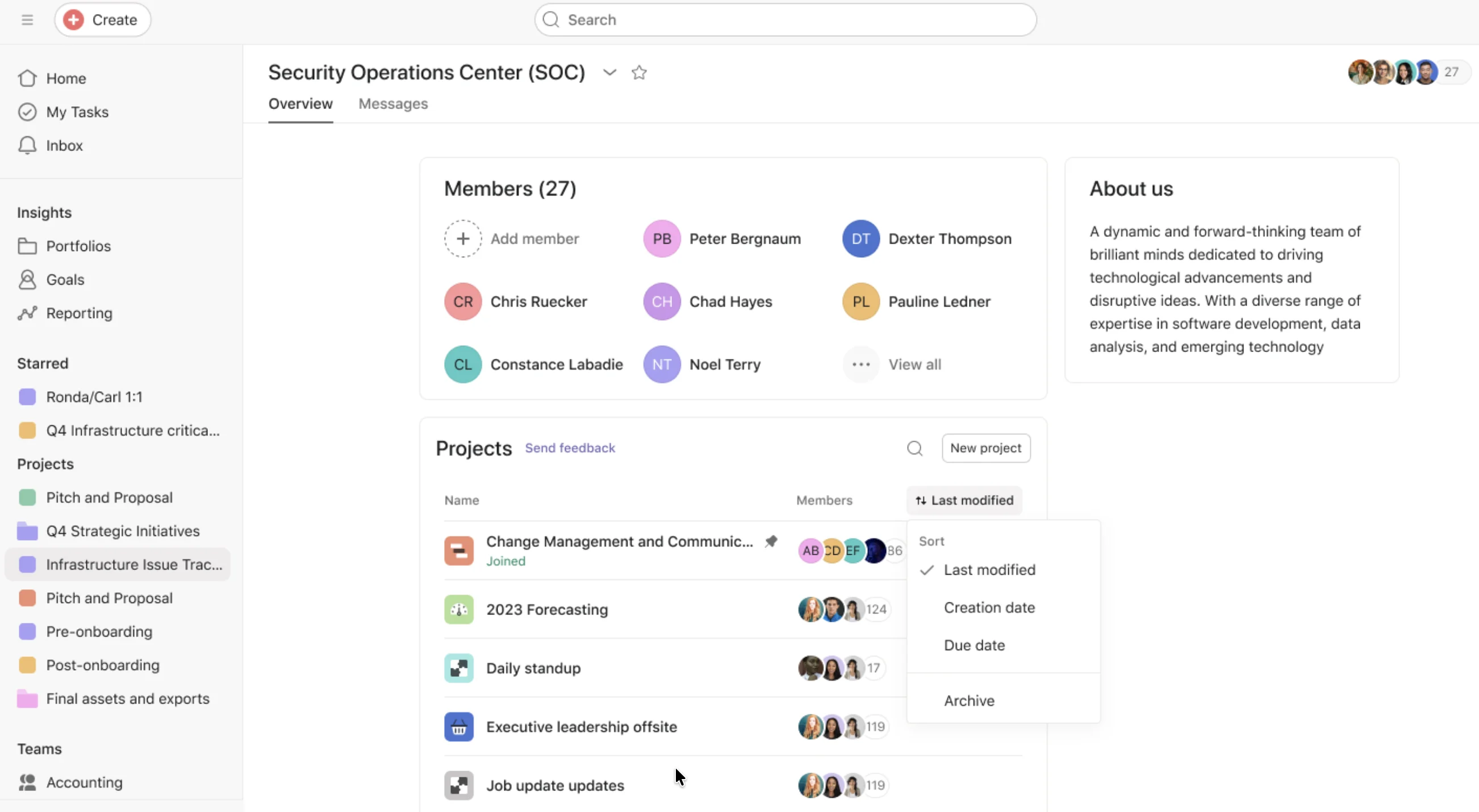1479x812 pixels.
Task: Click the 124 member count on 2023 Forecasting
Action: pos(876,609)
